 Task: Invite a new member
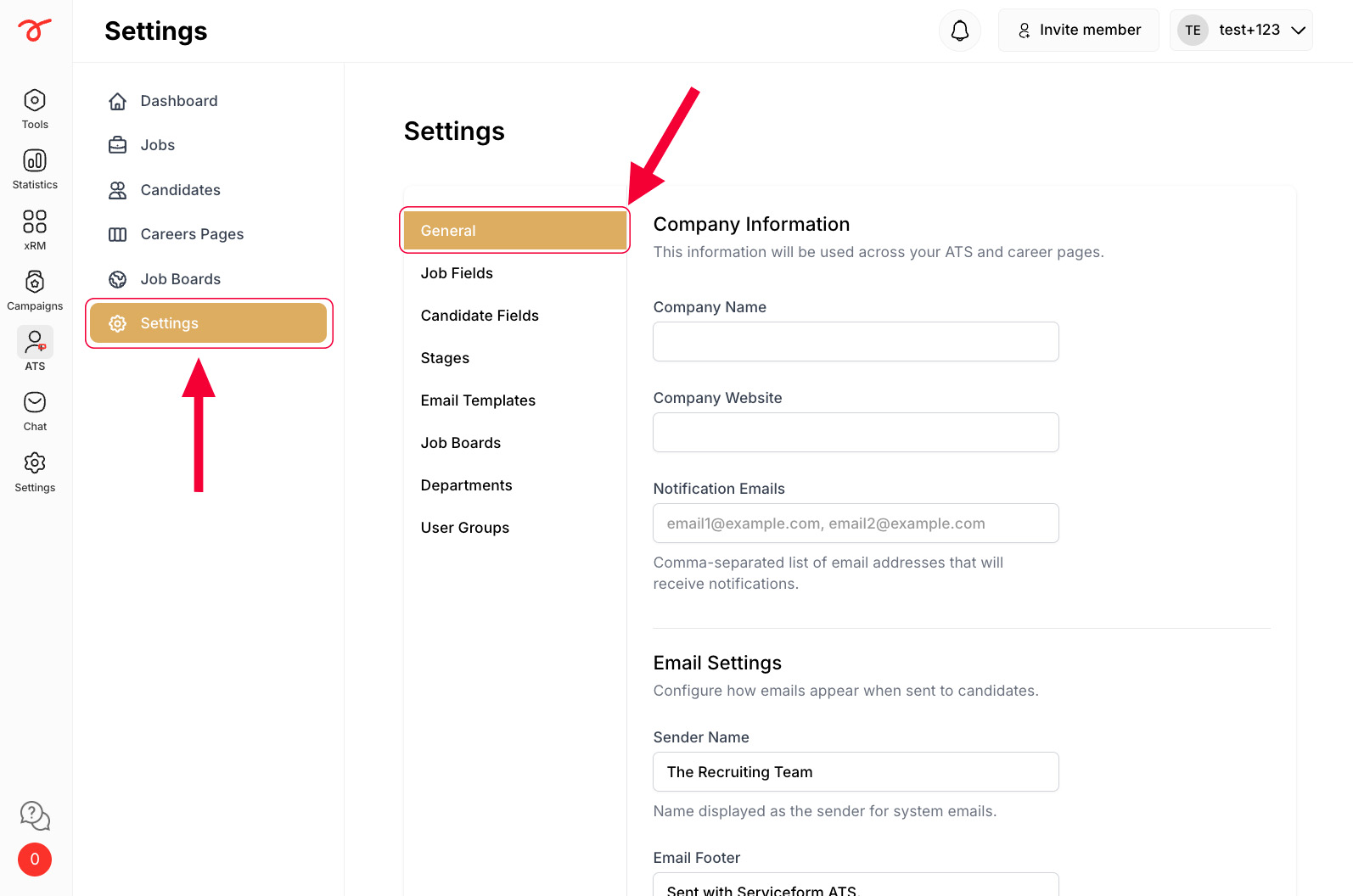(1079, 31)
